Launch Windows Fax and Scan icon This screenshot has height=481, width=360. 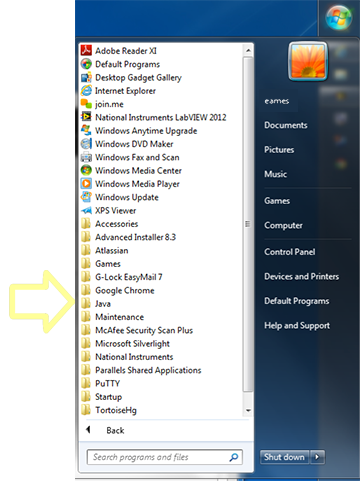(86, 157)
